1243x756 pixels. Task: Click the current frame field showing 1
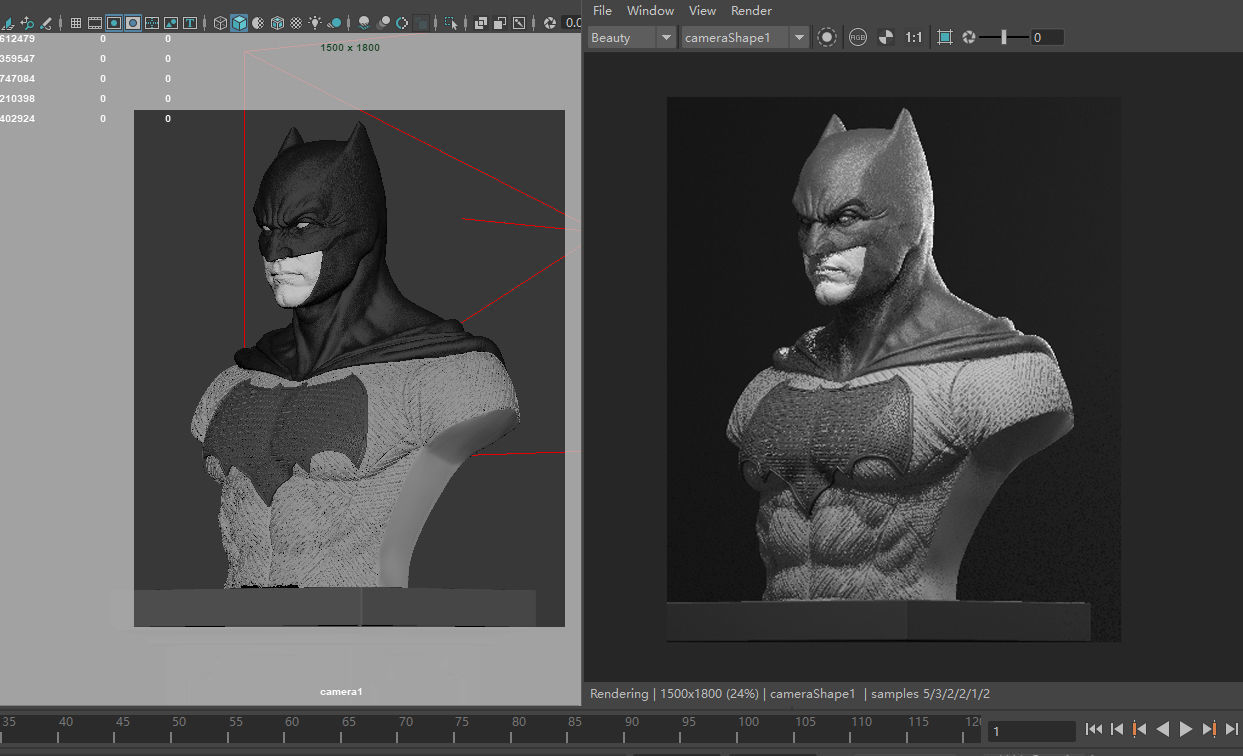point(1031,731)
